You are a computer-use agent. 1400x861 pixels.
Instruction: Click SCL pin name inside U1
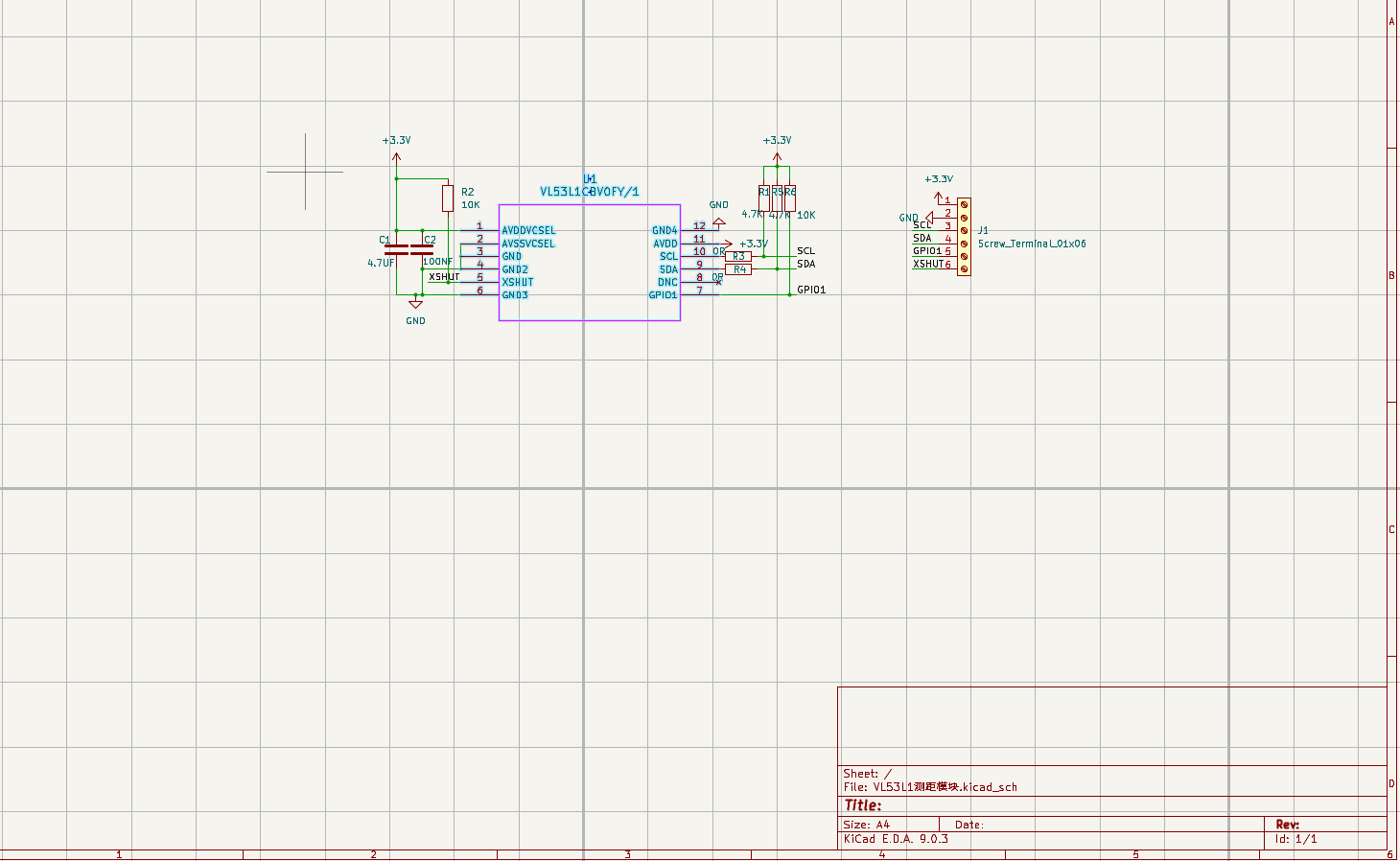pos(668,256)
